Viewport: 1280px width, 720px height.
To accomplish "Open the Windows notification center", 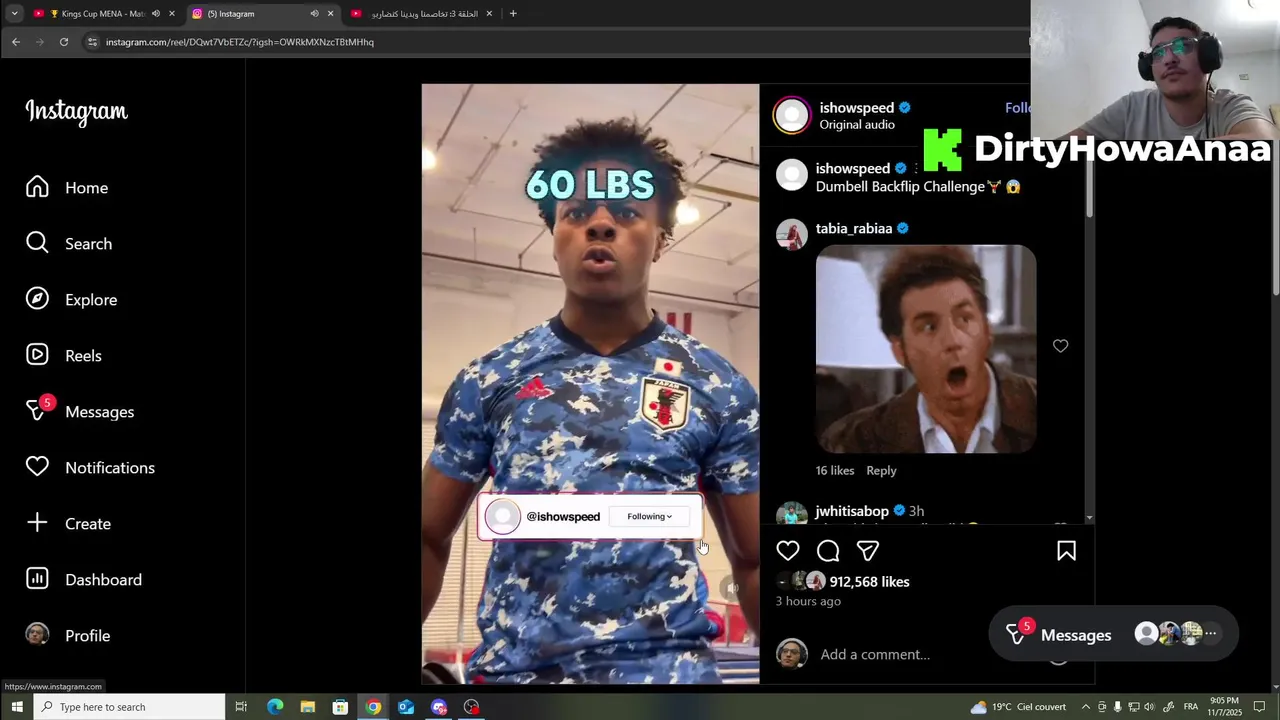I will coord(1260,707).
